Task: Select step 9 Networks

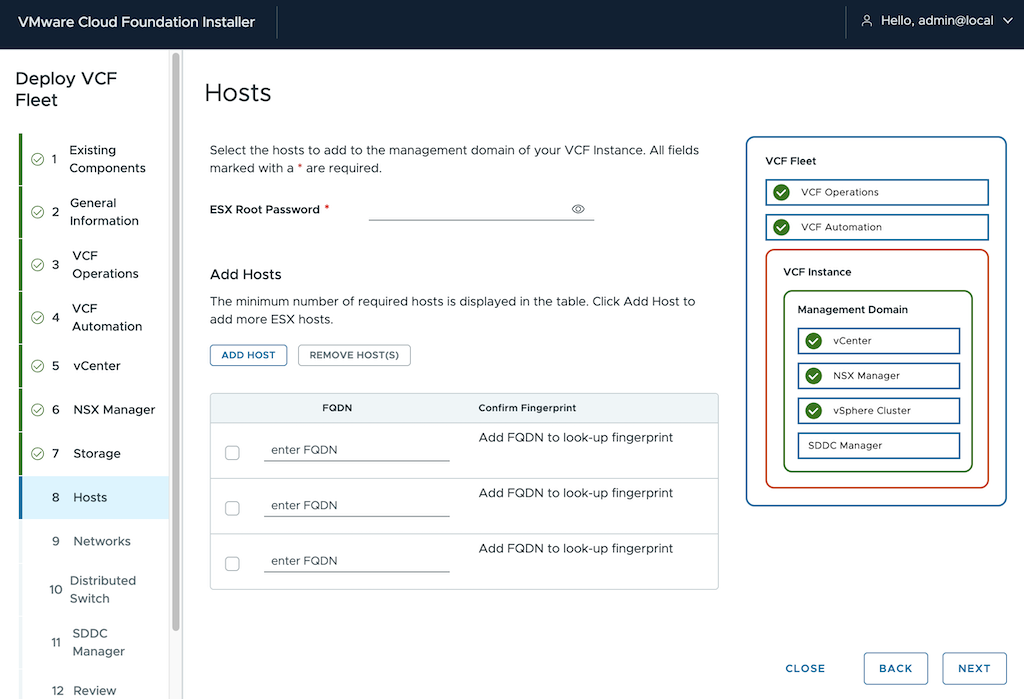Action: [x=94, y=541]
